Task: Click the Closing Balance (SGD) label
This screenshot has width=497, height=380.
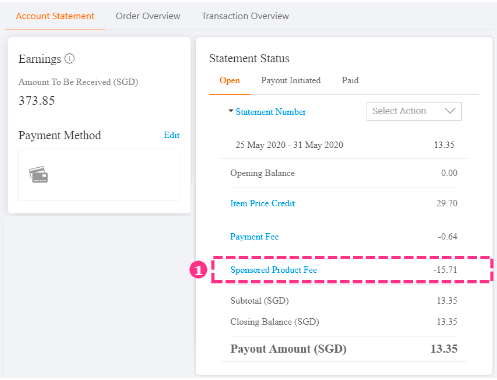Action: [275, 322]
